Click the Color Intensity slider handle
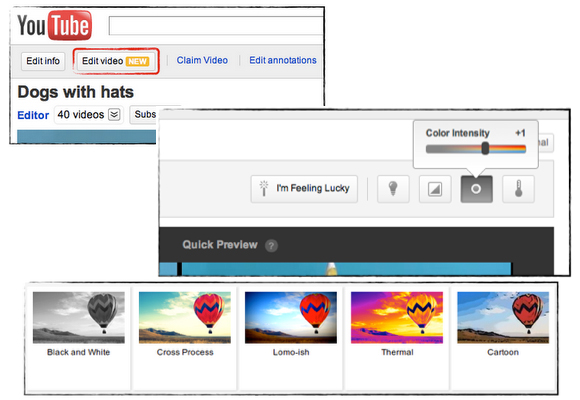 pos(485,149)
